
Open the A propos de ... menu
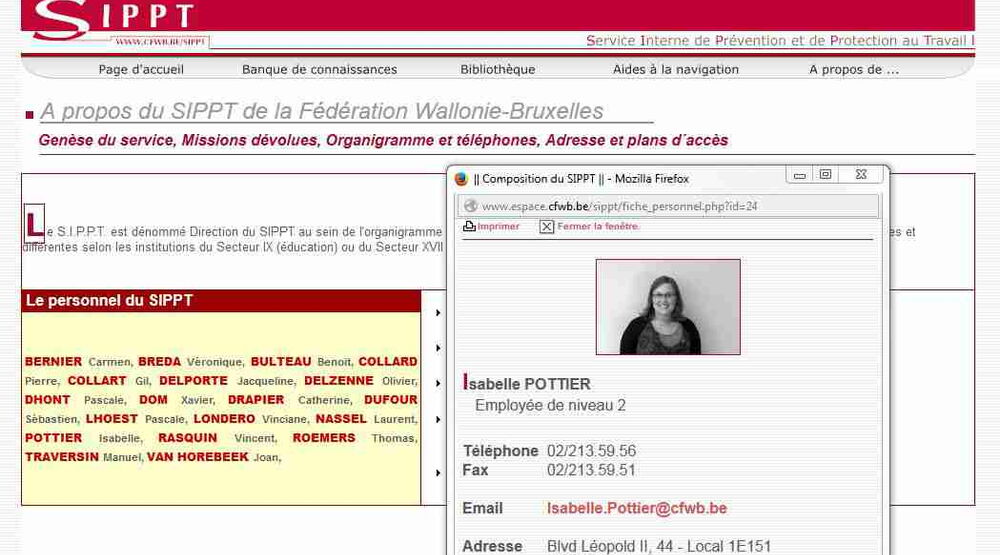click(853, 69)
